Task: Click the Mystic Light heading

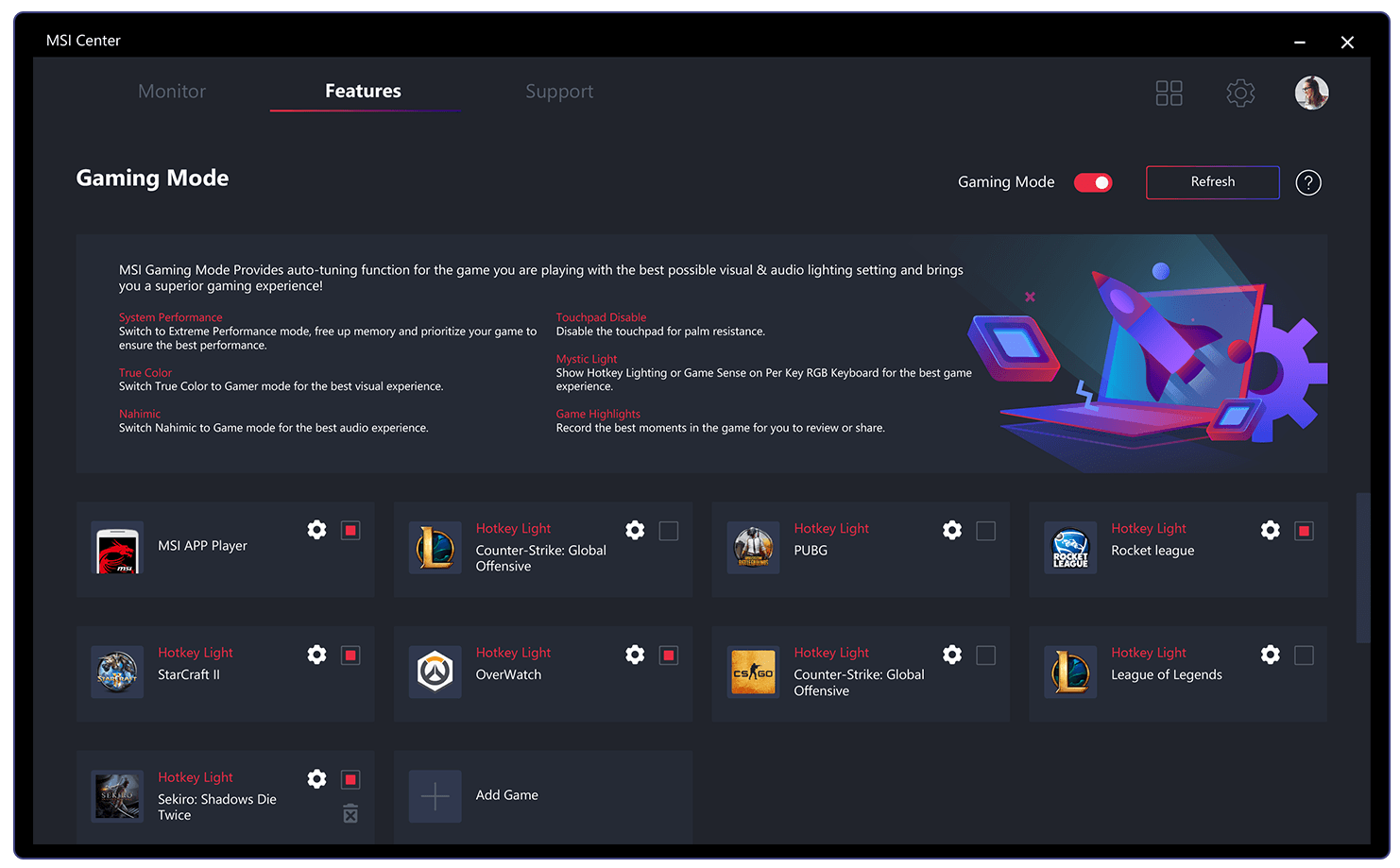Action: coord(587,359)
